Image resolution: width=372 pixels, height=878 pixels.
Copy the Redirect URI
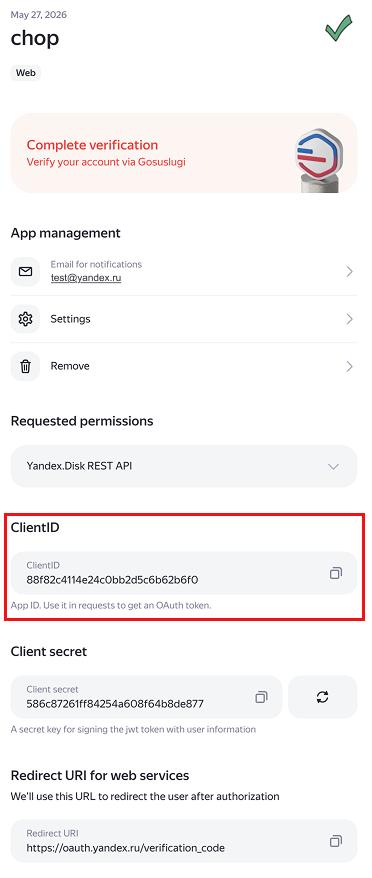[336, 840]
